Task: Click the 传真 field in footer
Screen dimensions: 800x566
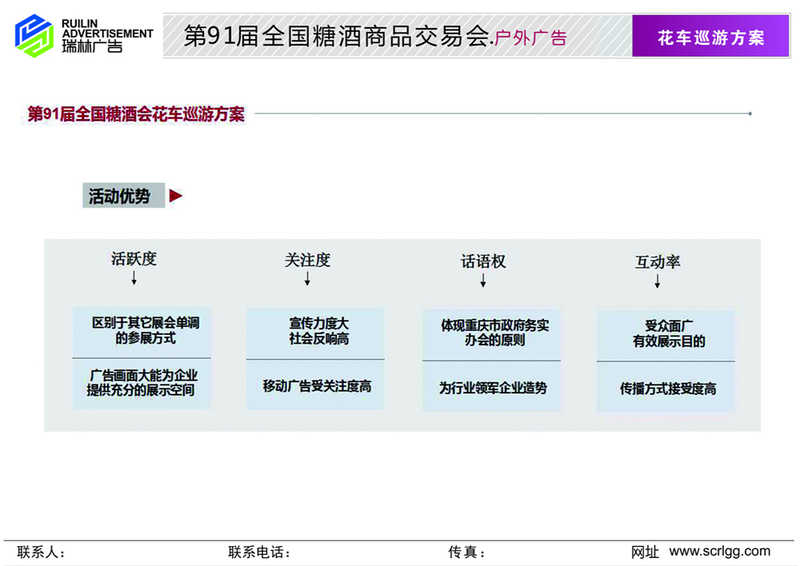Action: click(467, 552)
